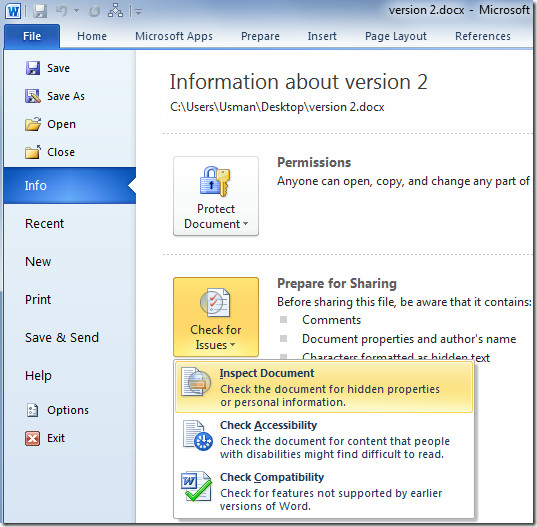
Task: Click the Options text label in sidebar
Action: [68, 410]
